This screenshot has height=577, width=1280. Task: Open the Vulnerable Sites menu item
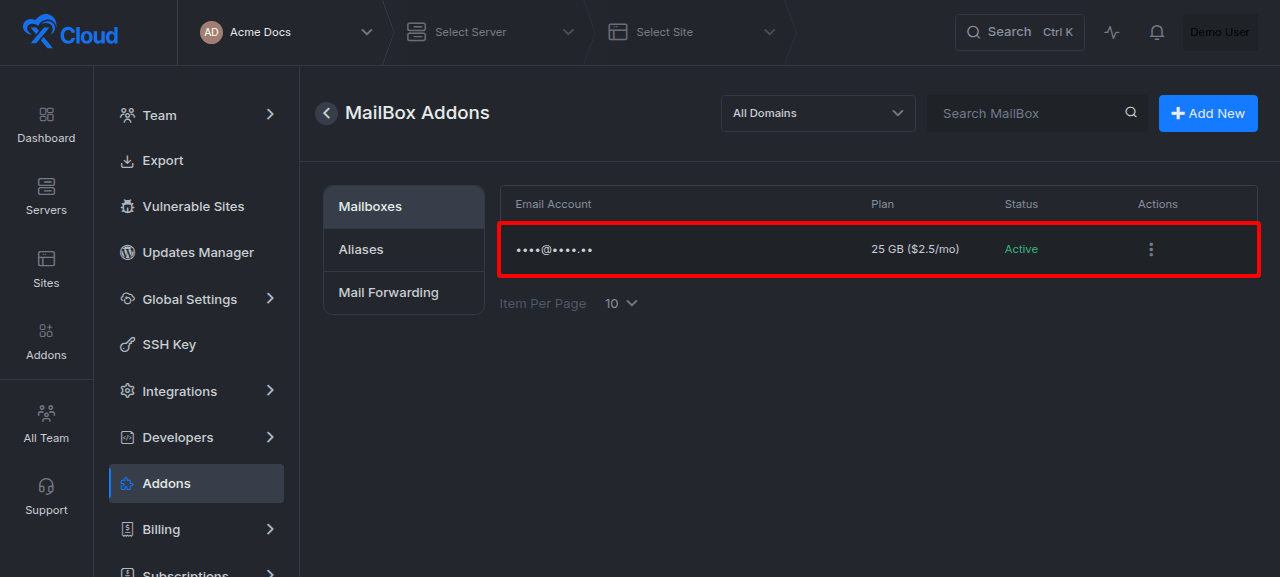pyautogui.click(x=197, y=207)
